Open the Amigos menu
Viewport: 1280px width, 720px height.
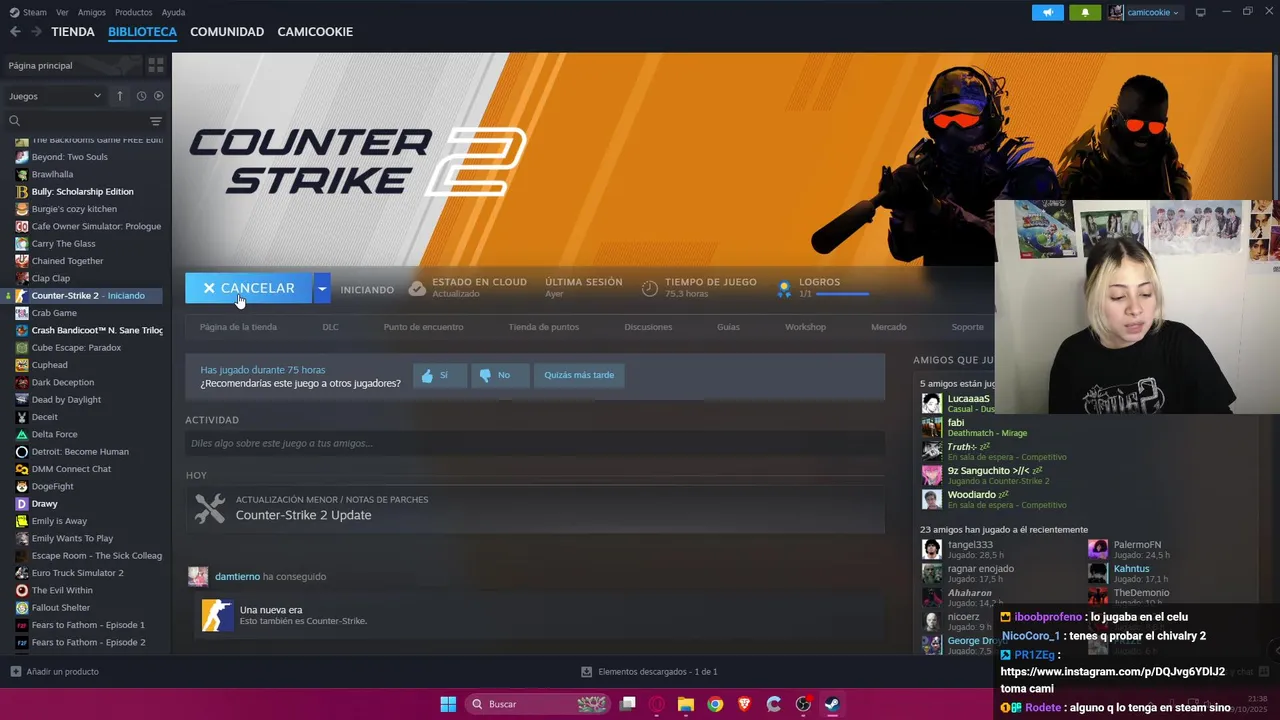coord(92,12)
